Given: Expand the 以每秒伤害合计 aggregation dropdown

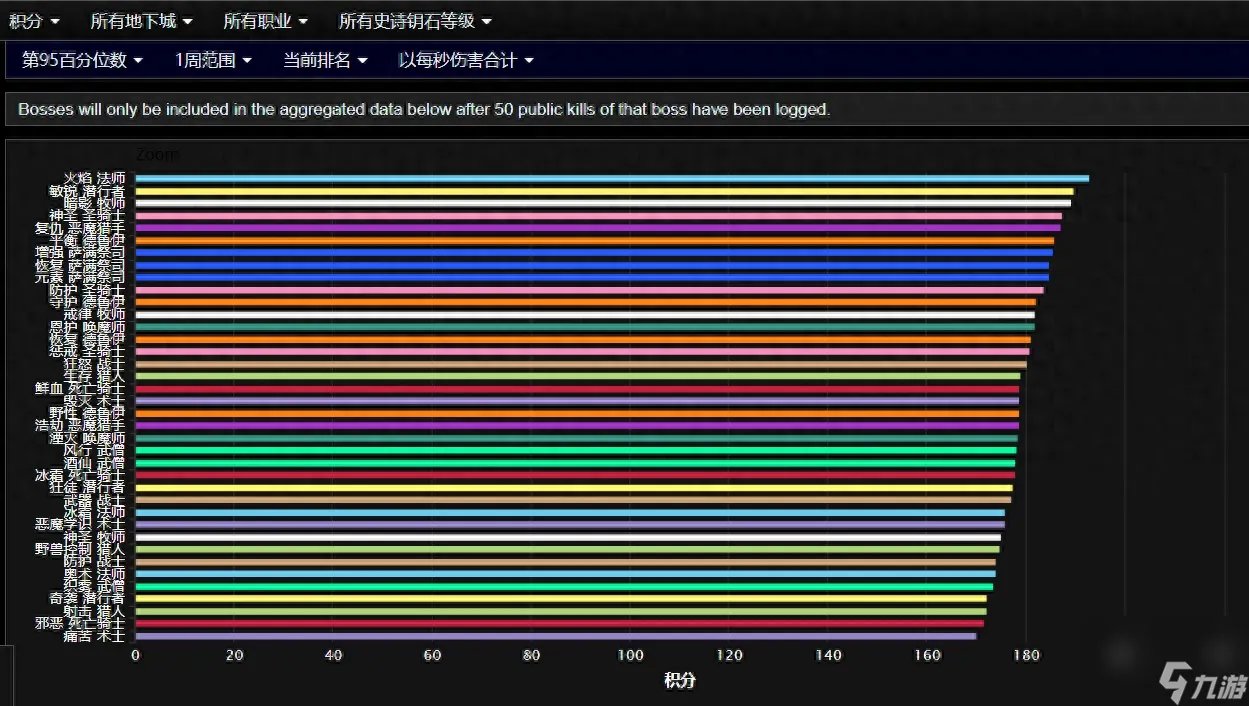Looking at the screenshot, I should (466, 60).
